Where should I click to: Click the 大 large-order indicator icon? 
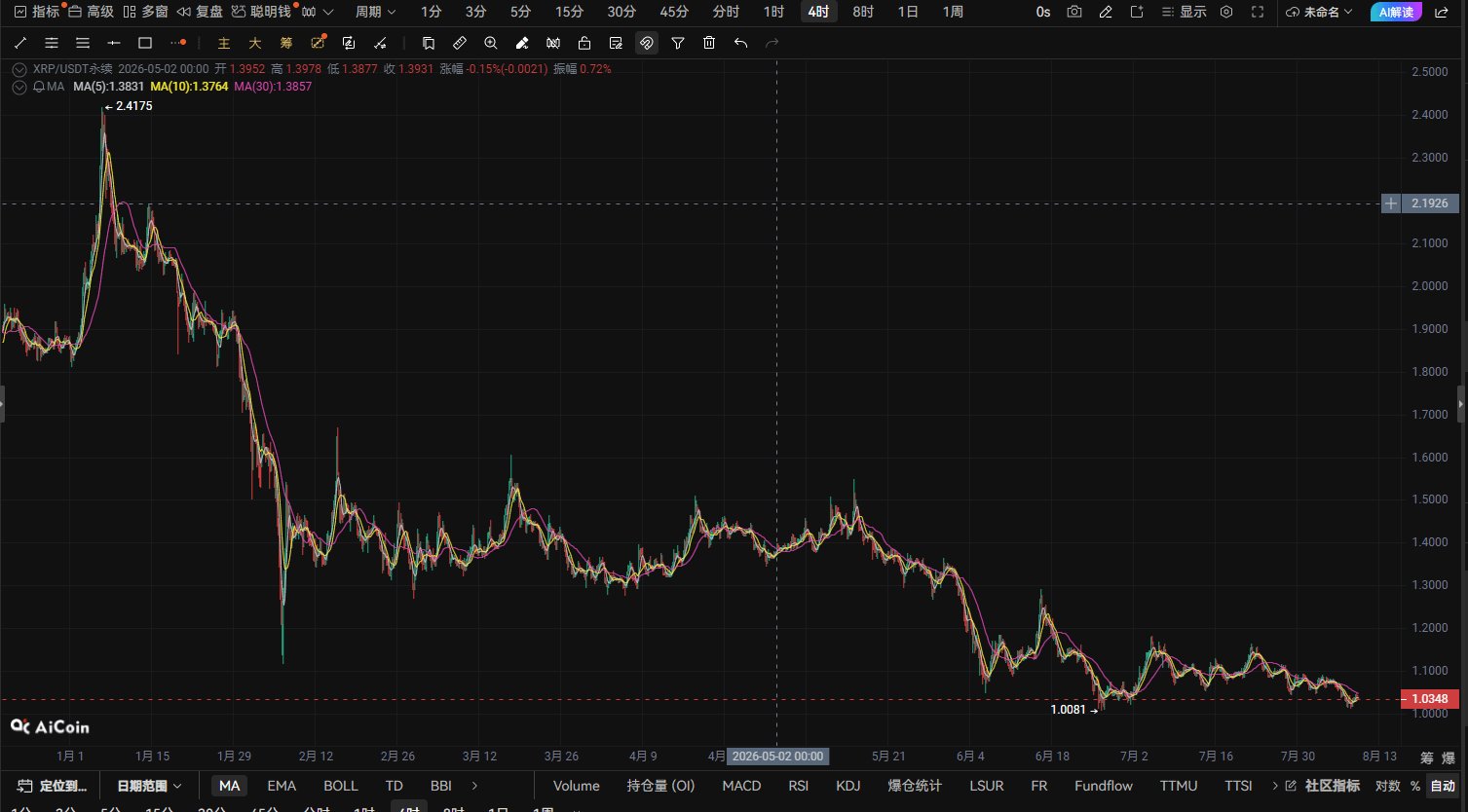tap(255, 43)
